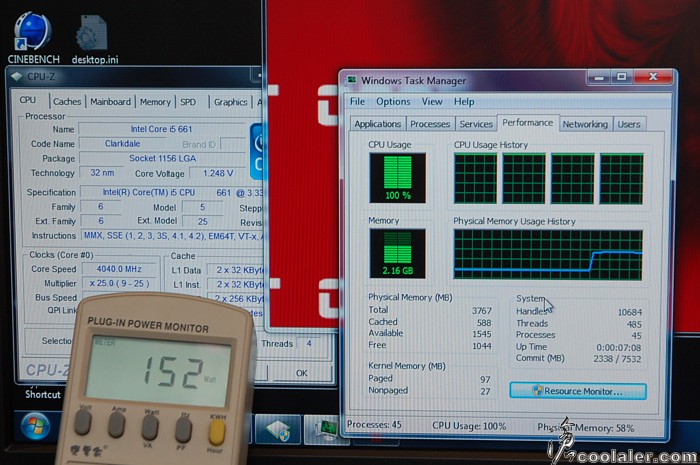Click the Instructions MMX, SSE list field

174,236
